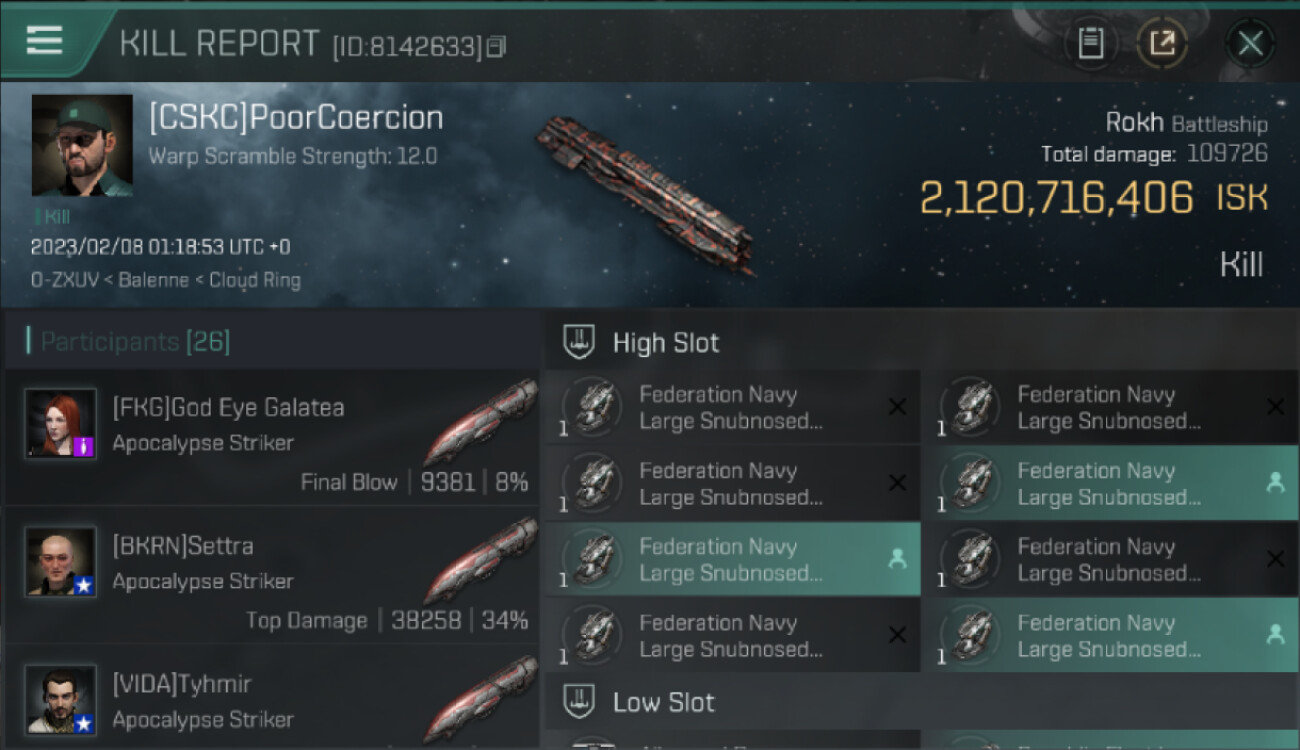This screenshot has height=750, width=1300.
Task: Open the hamburger menu
Action: pyautogui.click(x=45, y=41)
